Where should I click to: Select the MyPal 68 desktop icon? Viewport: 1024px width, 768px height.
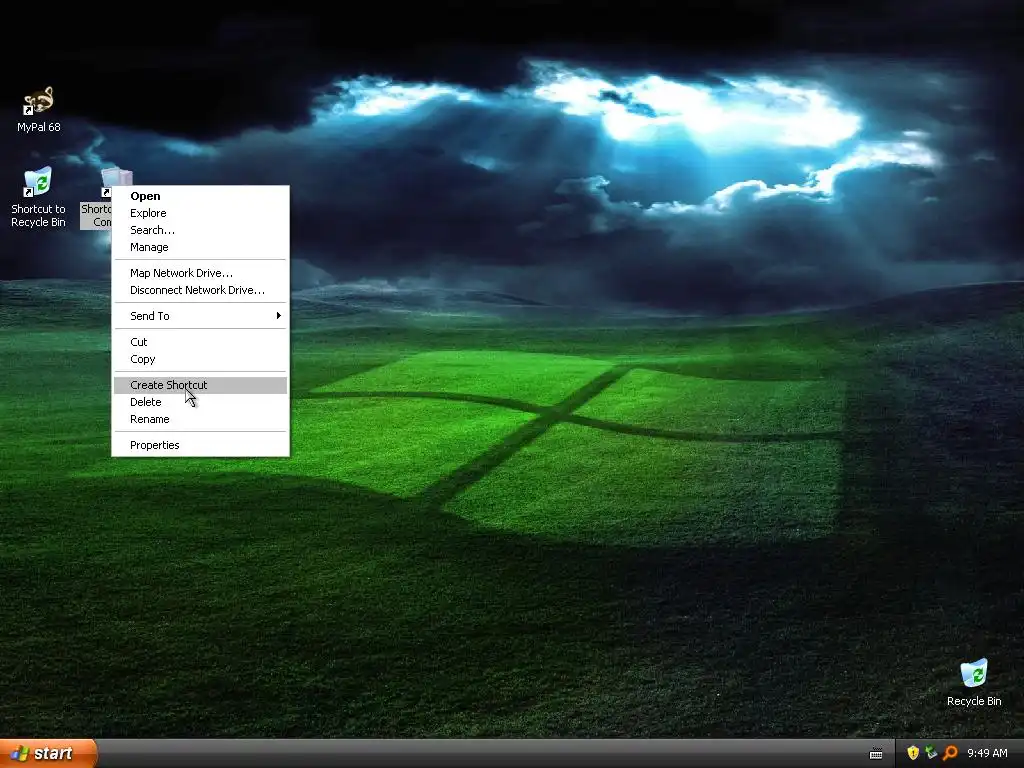[x=39, y=110]
